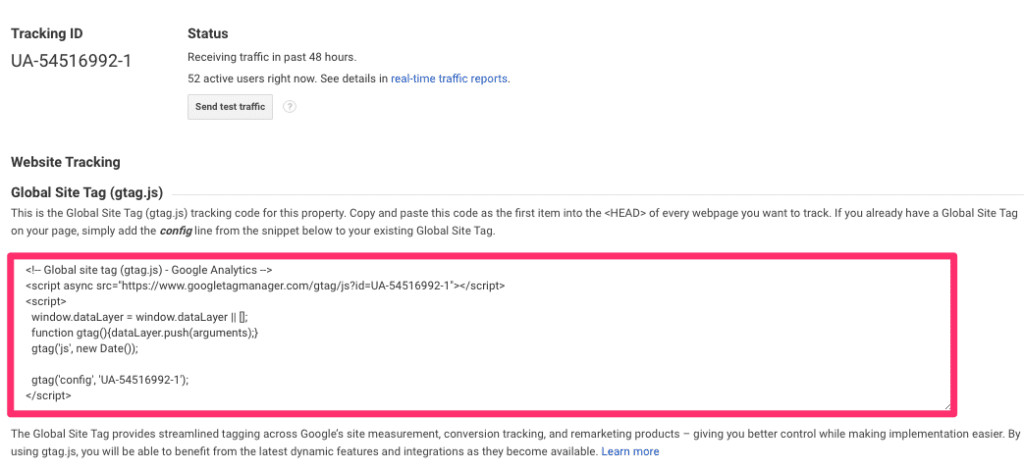1024x470 pixels.
Task: Click the opening <script> tag on its own line
Action: tap(46, 301)
